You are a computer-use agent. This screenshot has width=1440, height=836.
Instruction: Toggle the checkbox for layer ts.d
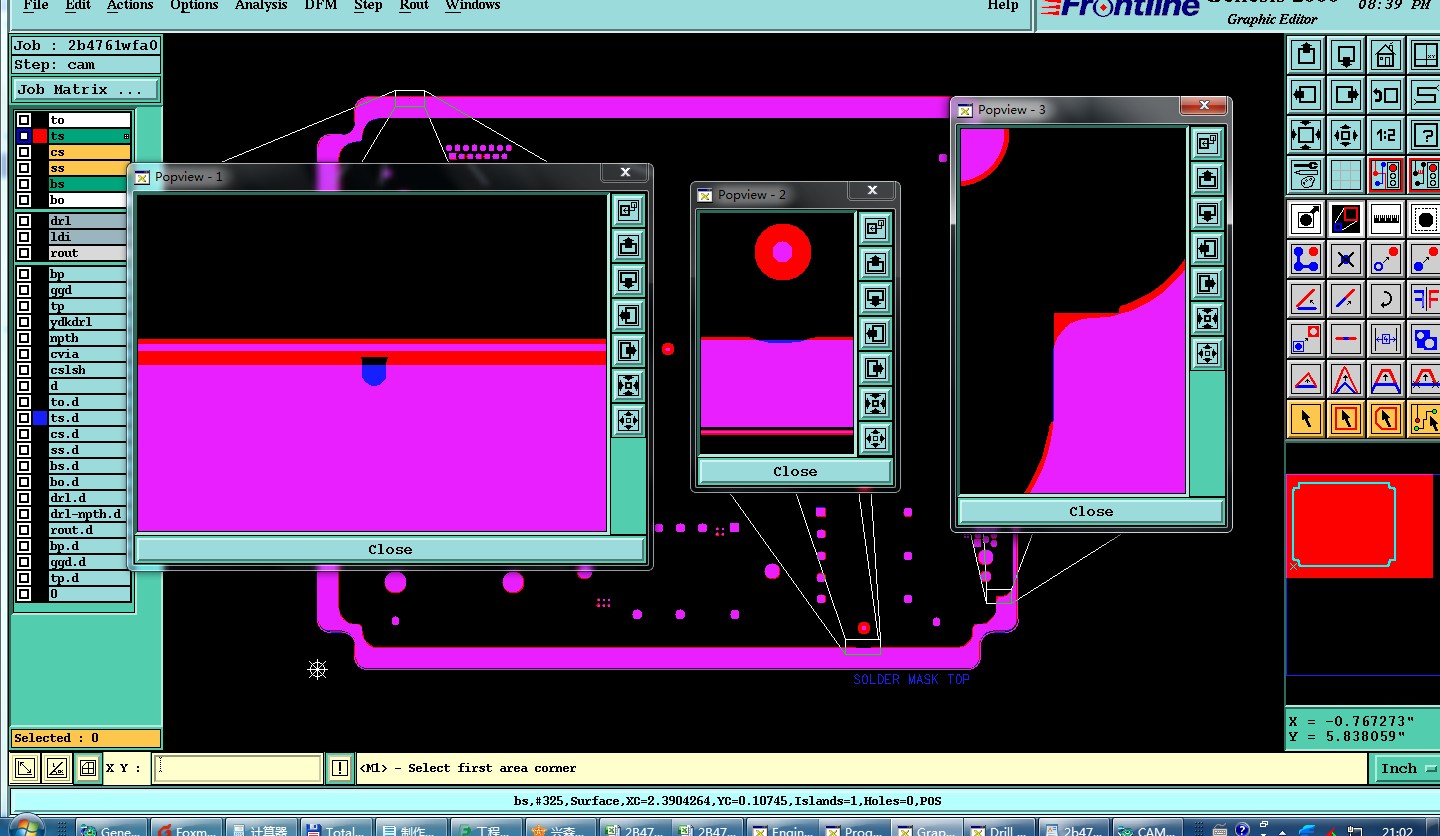tap(24, 418)
